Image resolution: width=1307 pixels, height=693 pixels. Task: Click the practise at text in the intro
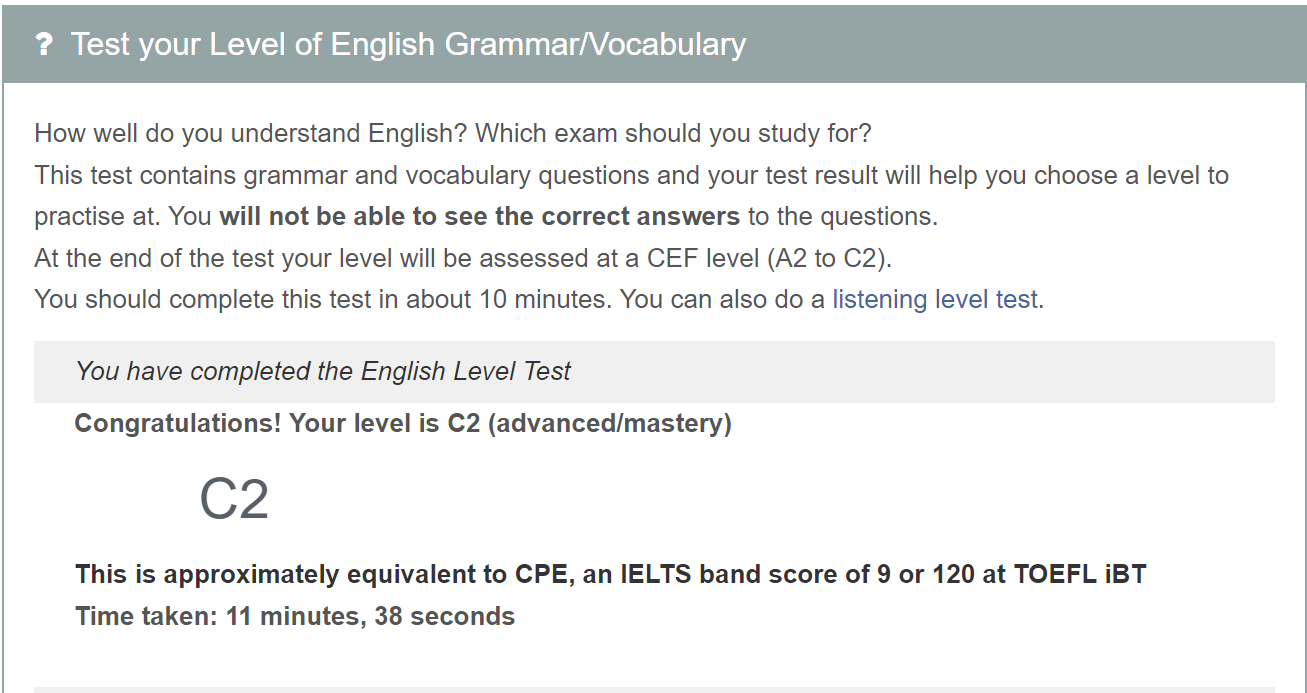(x=96, y=216)
